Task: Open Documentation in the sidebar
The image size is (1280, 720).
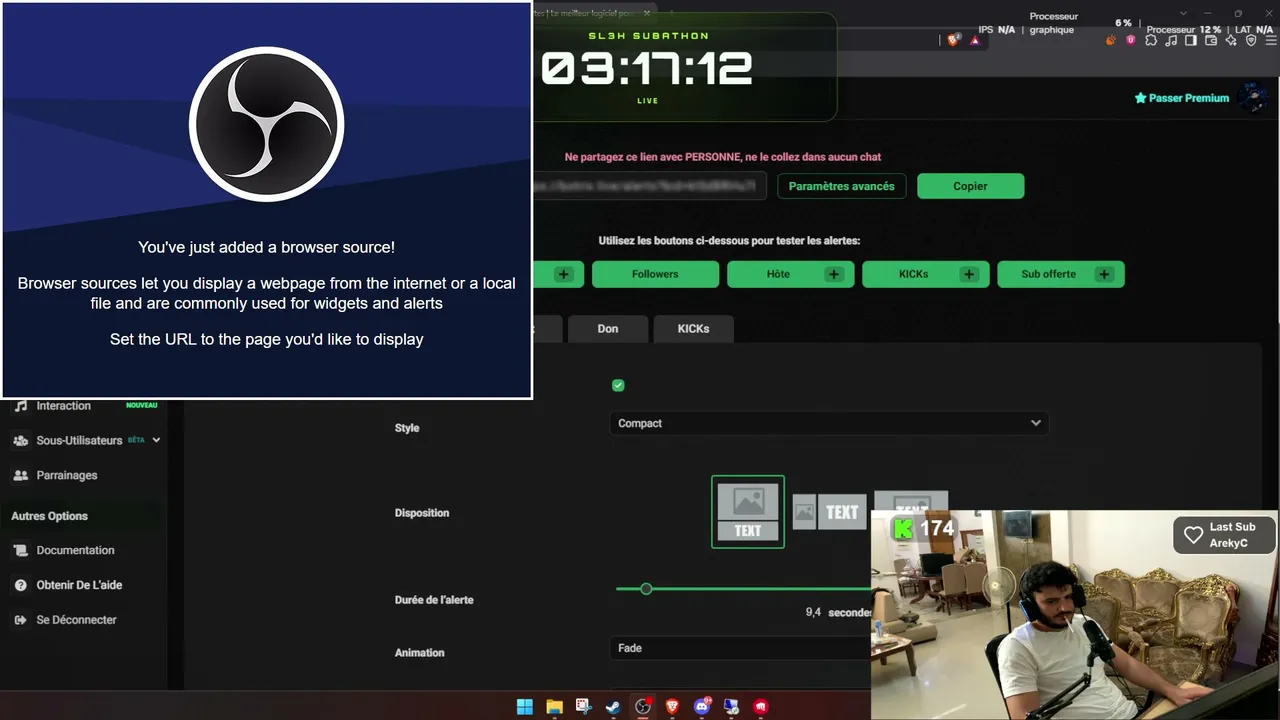Action: click(x=76, y=551)
